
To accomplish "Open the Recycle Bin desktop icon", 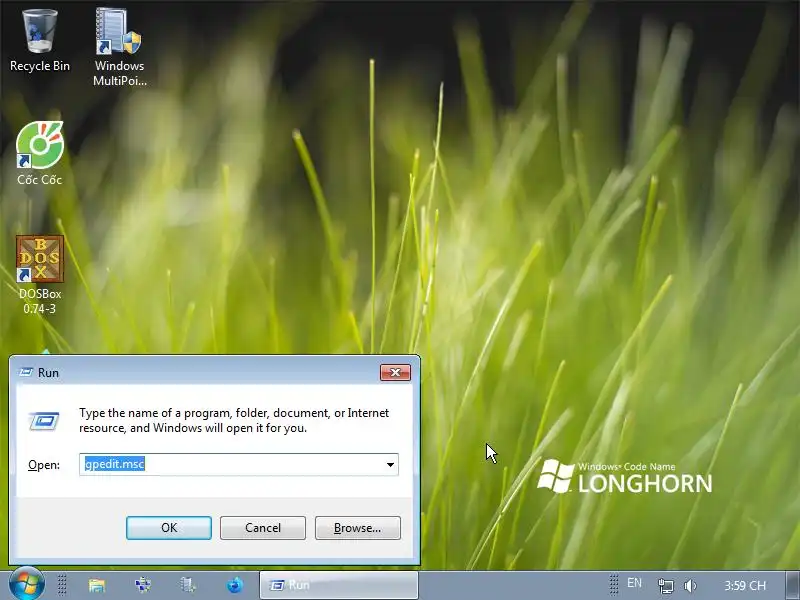I will (x=40, y=40).
